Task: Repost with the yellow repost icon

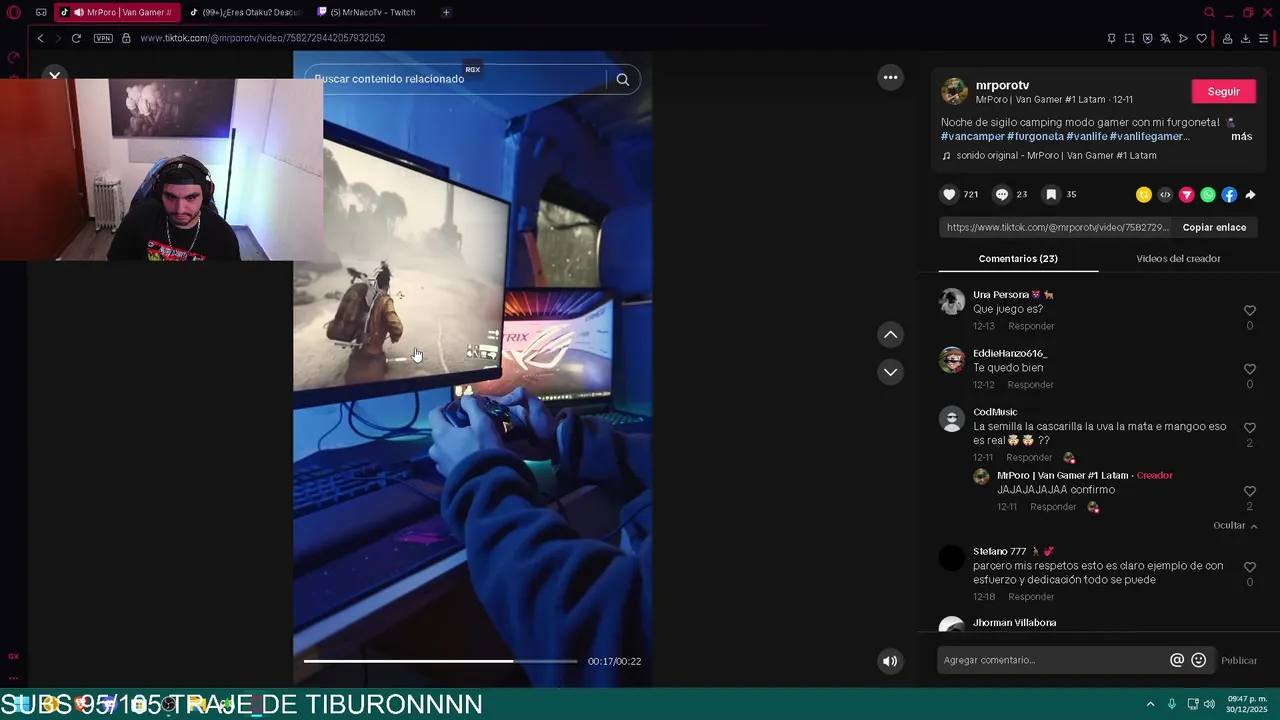Action: [x=1144, y=195]
